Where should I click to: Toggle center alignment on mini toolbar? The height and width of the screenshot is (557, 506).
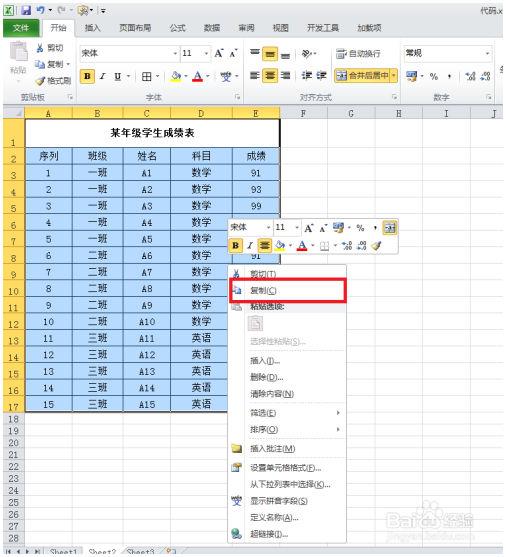264,245
